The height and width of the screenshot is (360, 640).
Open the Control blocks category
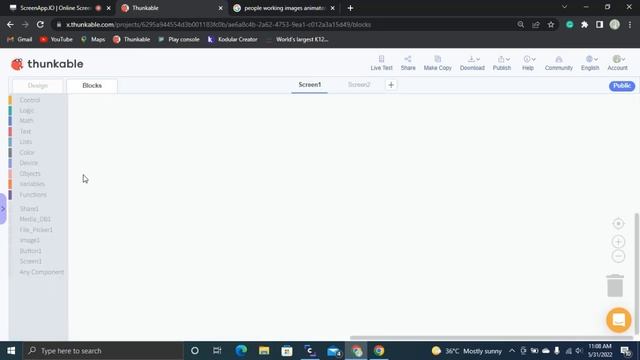tap(29, 100)
